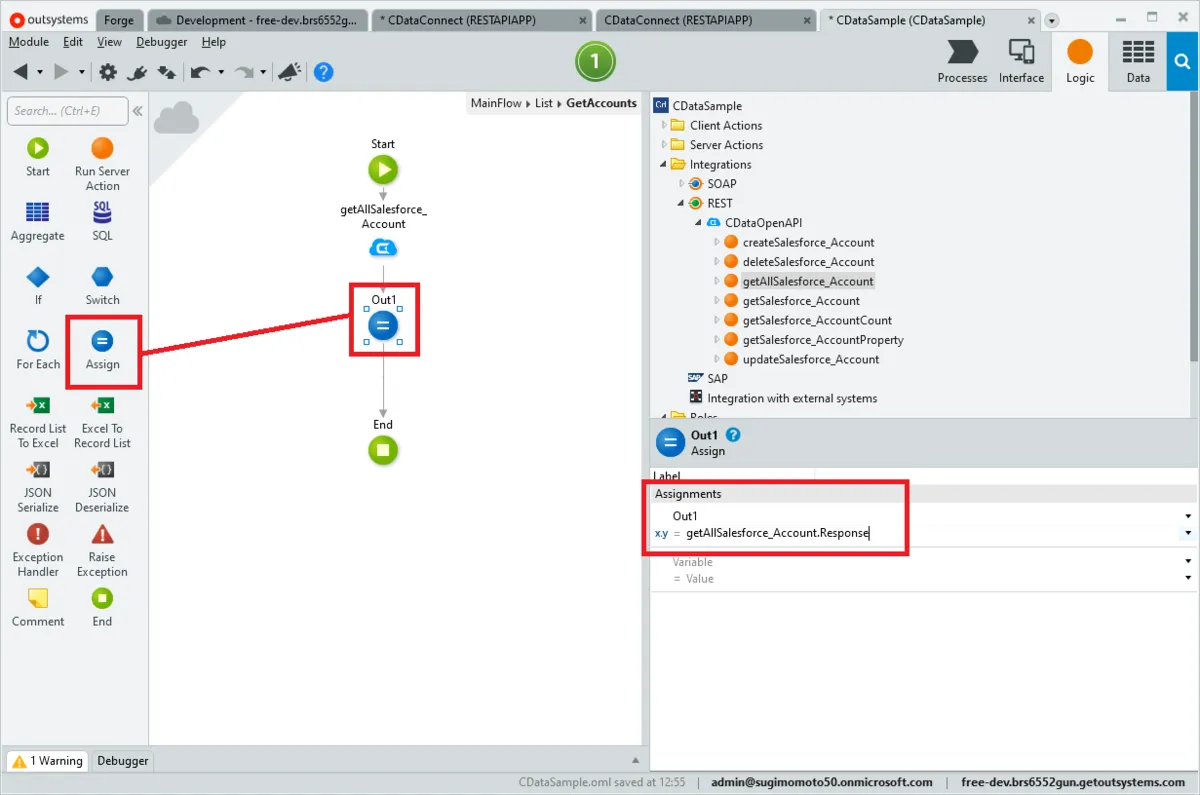Click the SQL tool icon

pos(102,213)
